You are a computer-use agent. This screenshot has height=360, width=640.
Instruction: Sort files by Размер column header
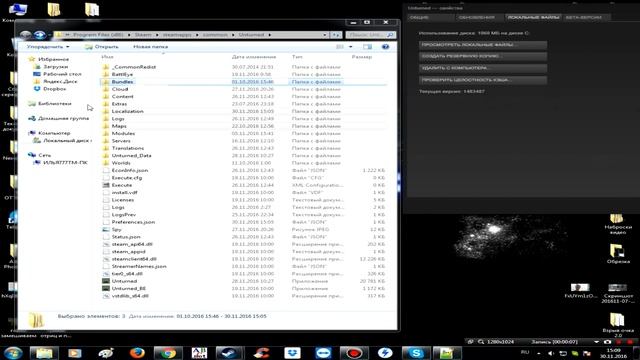(362, 57)
